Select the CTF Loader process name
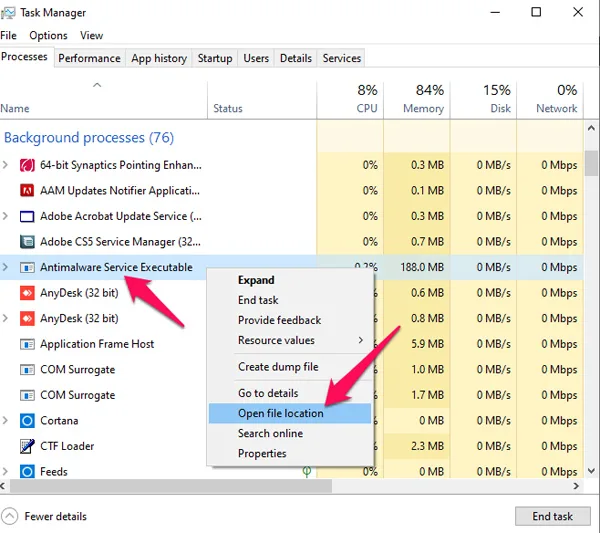 [x=67, y=446]
